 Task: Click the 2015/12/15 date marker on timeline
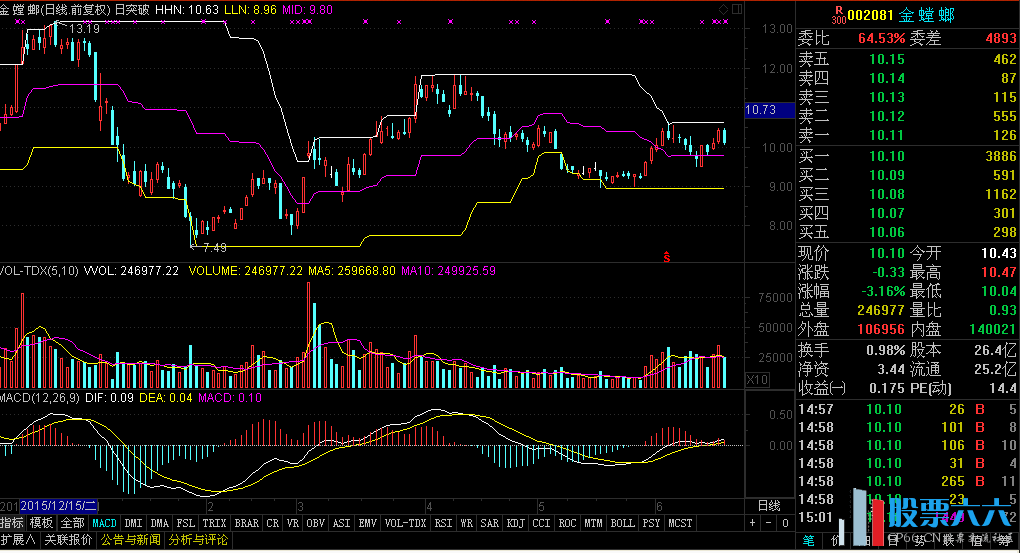point(60,506)
